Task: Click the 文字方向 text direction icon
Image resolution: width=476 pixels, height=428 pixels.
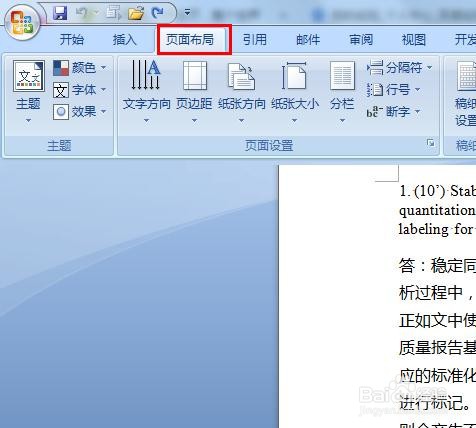Action: (x=146, y=75)
